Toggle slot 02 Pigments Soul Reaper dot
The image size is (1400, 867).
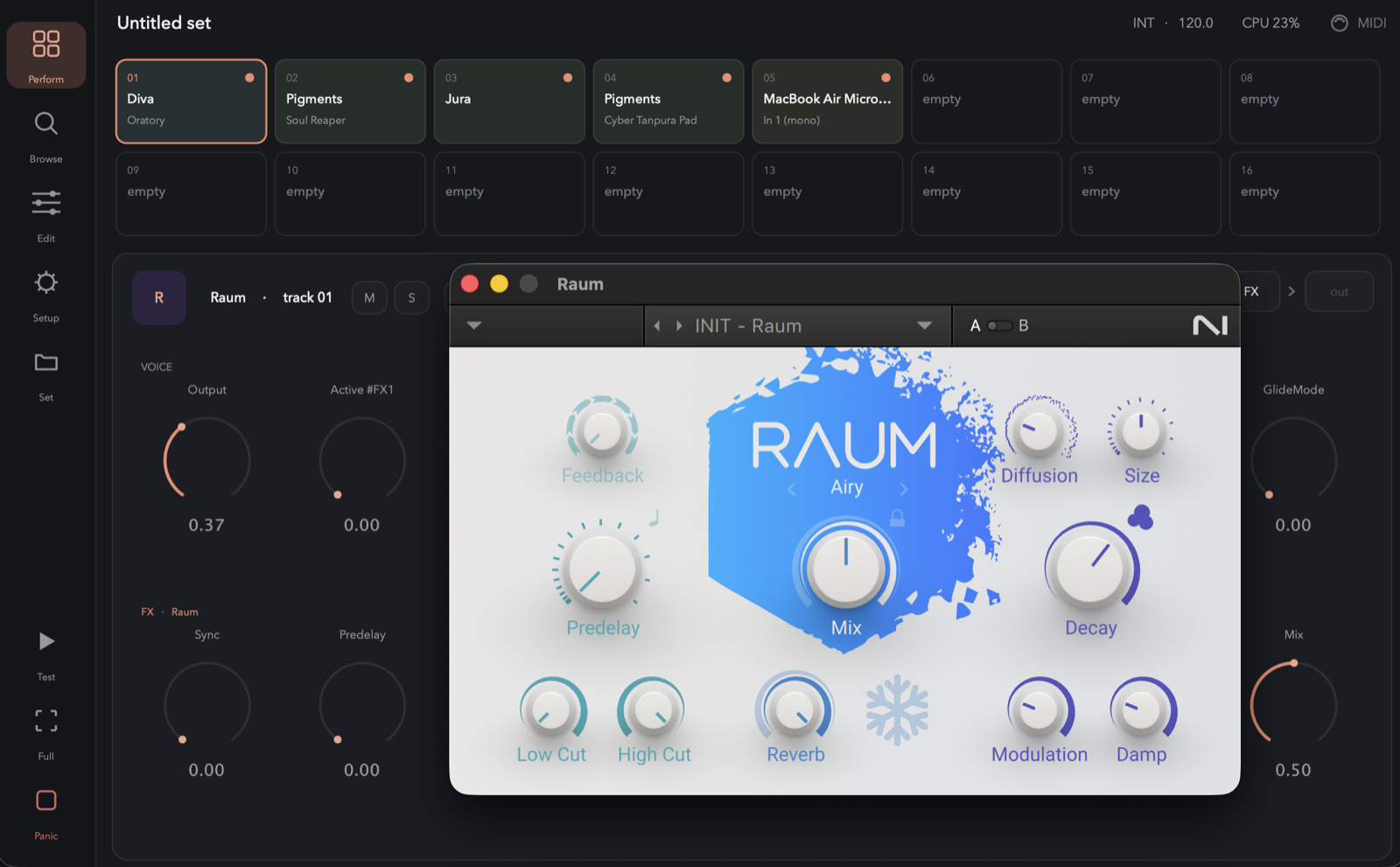click(x=409, y=78)
